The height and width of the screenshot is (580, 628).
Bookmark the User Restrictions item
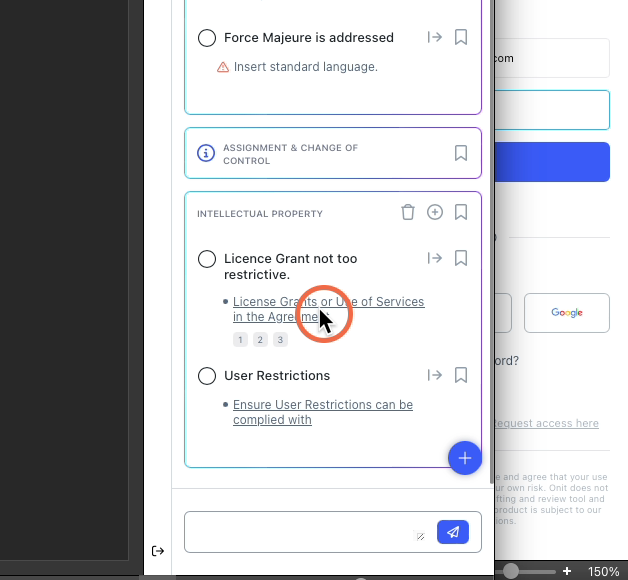click(461, 375)
